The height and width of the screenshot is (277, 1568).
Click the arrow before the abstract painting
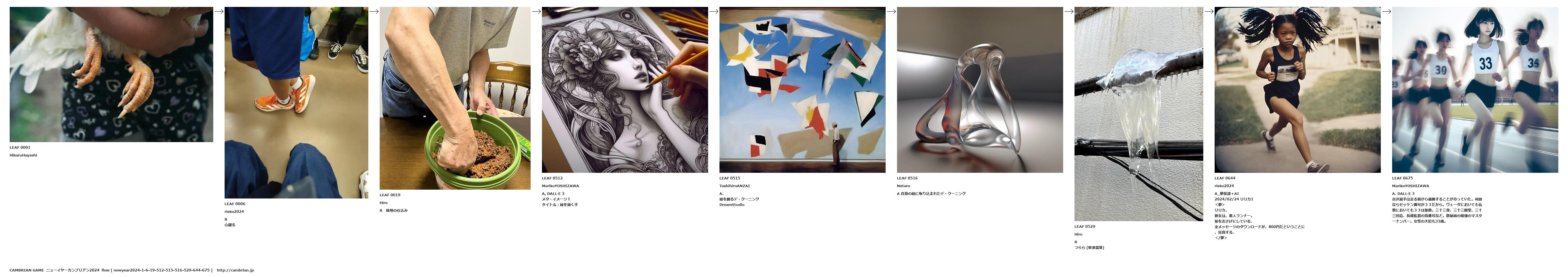pyautogui.click(x=714, y=11)
